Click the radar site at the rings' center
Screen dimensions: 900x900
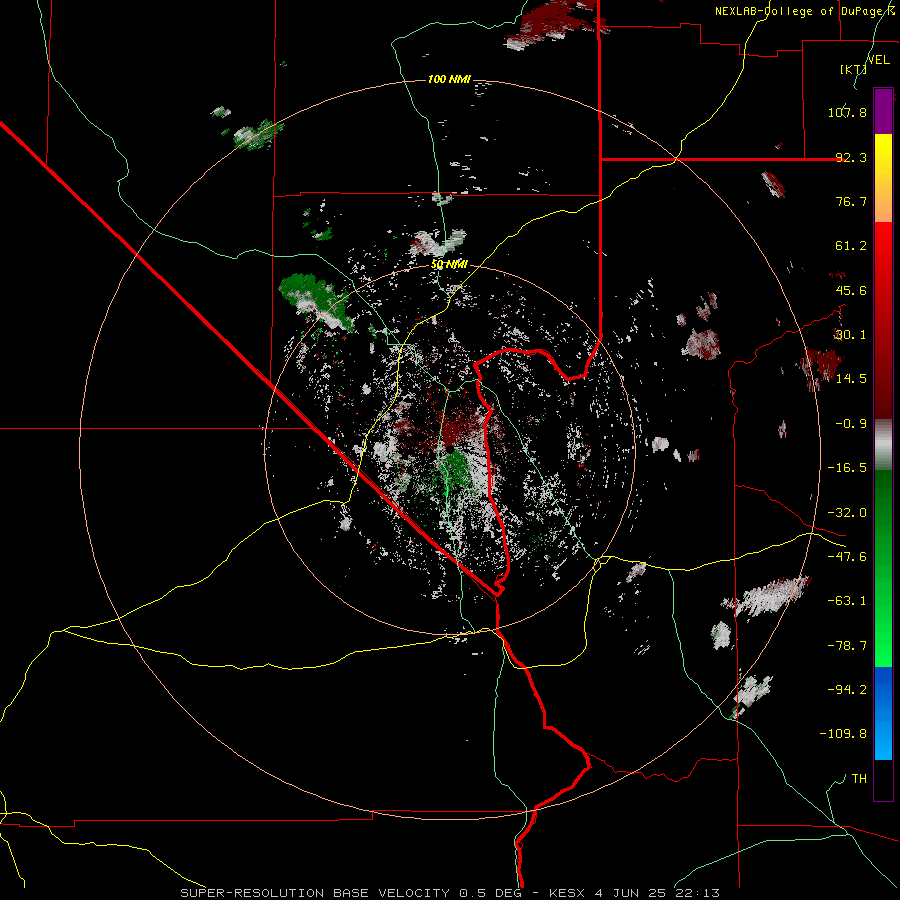[450, 448]
